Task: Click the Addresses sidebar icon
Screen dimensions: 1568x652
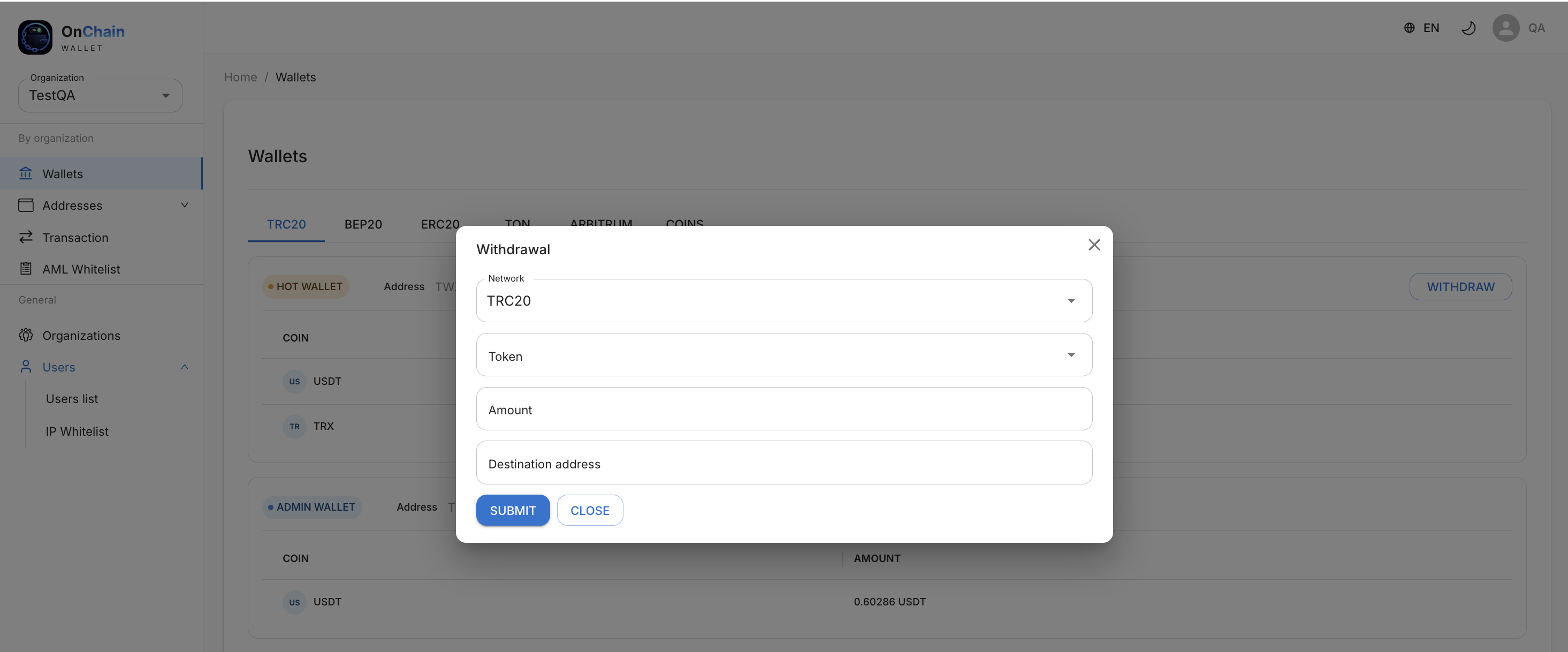Action: (x=26, y=205)
